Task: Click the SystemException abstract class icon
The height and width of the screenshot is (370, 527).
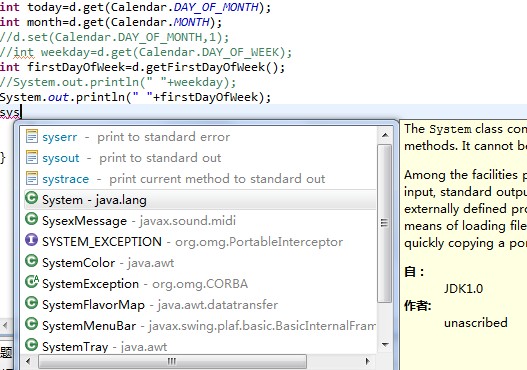Action: pos(32,282)
